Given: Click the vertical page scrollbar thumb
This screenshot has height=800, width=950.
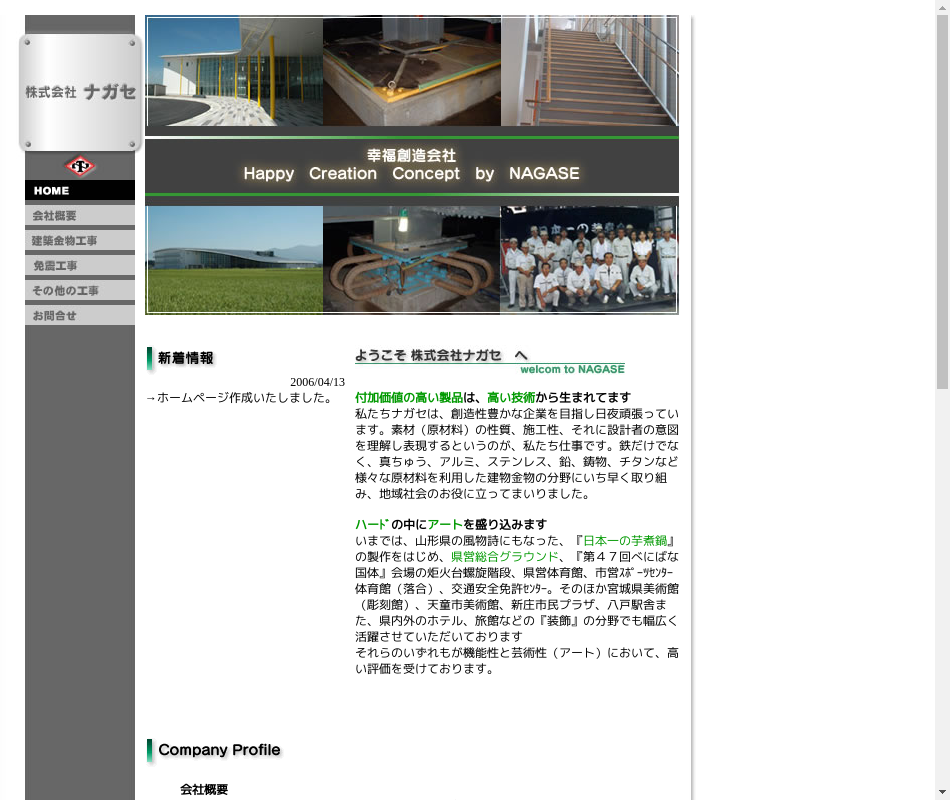Looking at the screenshot, I should pos(941,200).
